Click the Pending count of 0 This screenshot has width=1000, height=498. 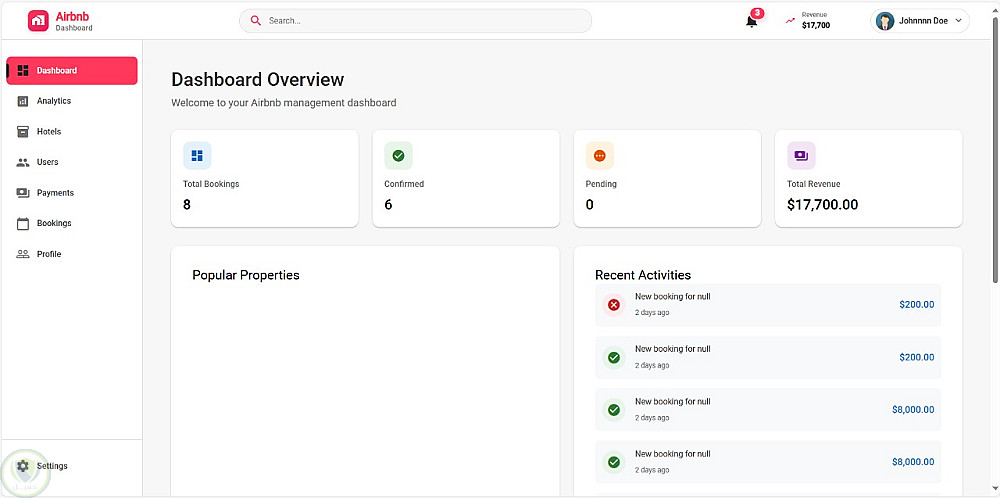[x=589, y=205]
